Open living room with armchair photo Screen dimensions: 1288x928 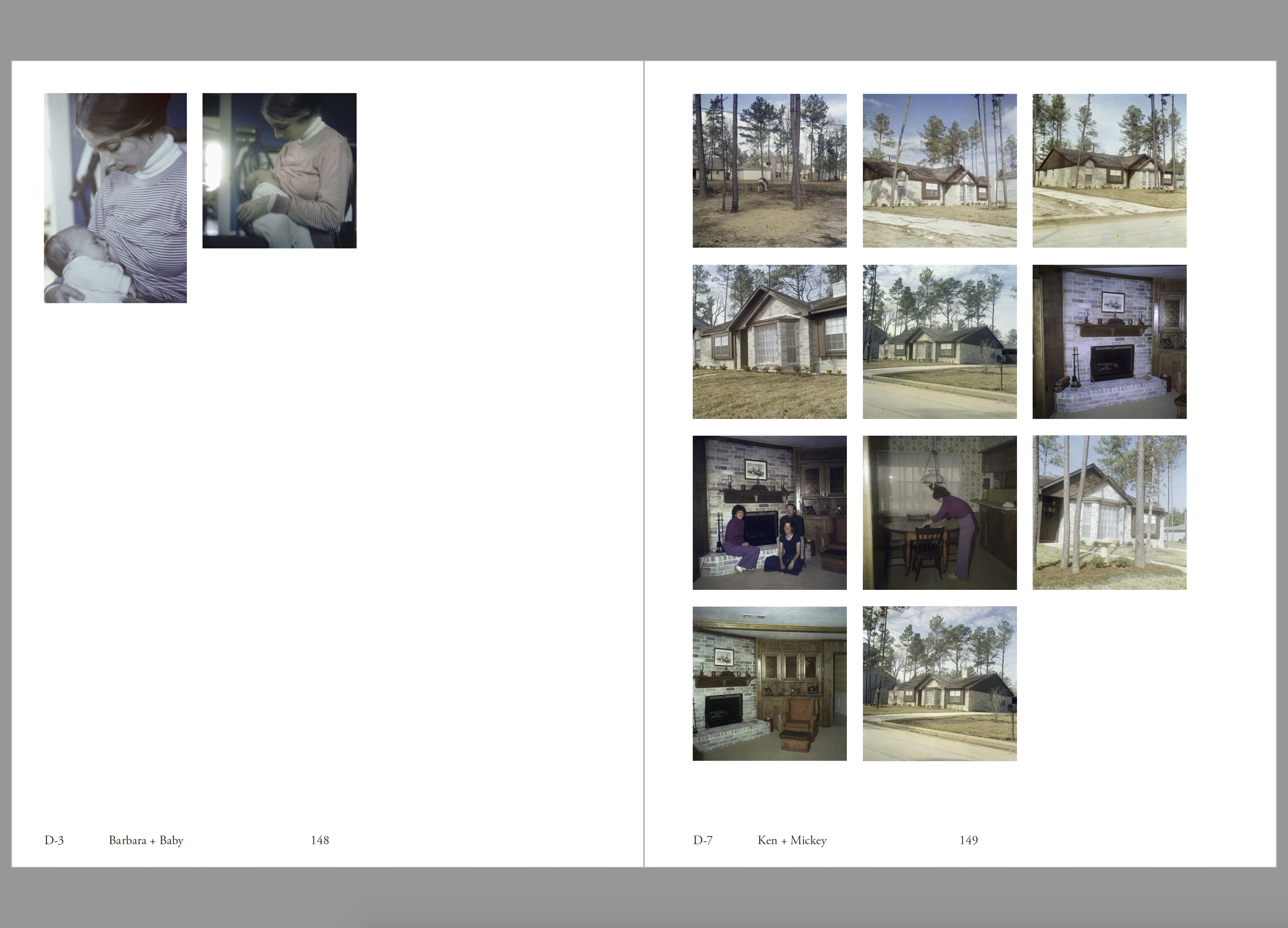(769, 684)
